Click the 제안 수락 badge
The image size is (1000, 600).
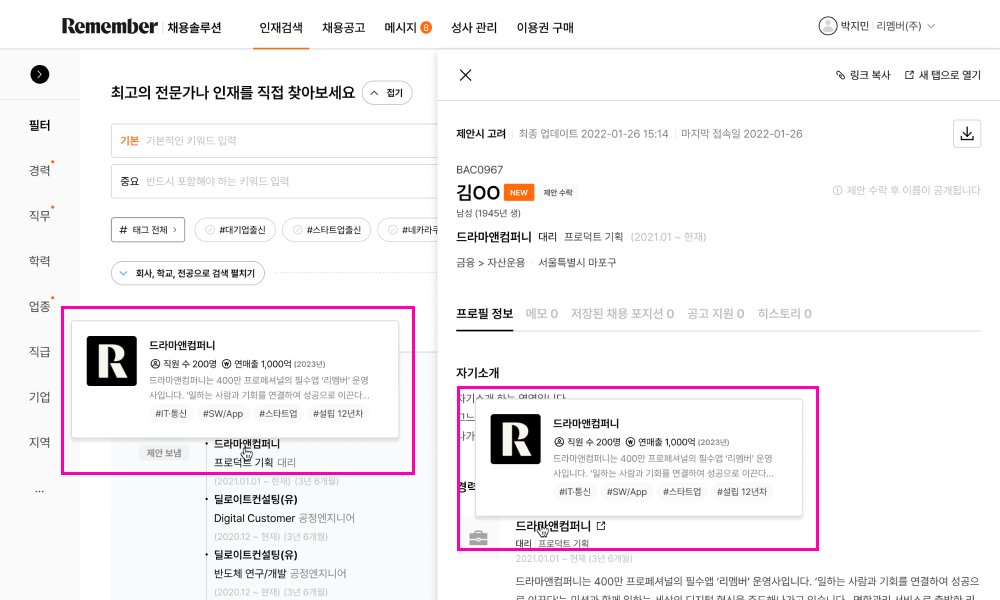point(558,193)
